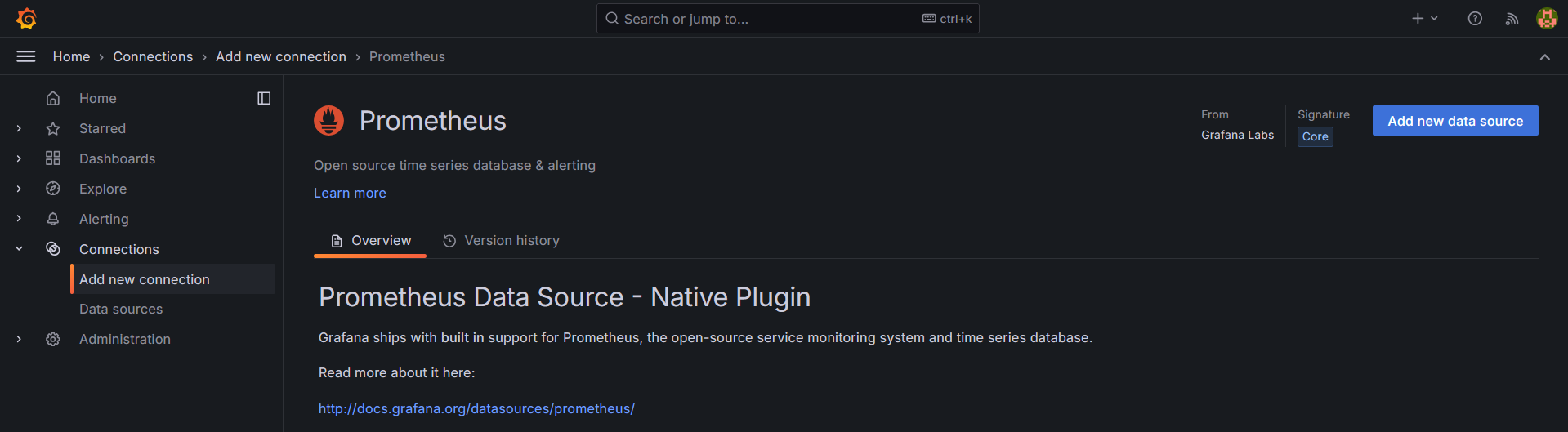Viewport: 1568px width, 432px height.
Task: Switch to the Version history tab
Action: point(501,241)
